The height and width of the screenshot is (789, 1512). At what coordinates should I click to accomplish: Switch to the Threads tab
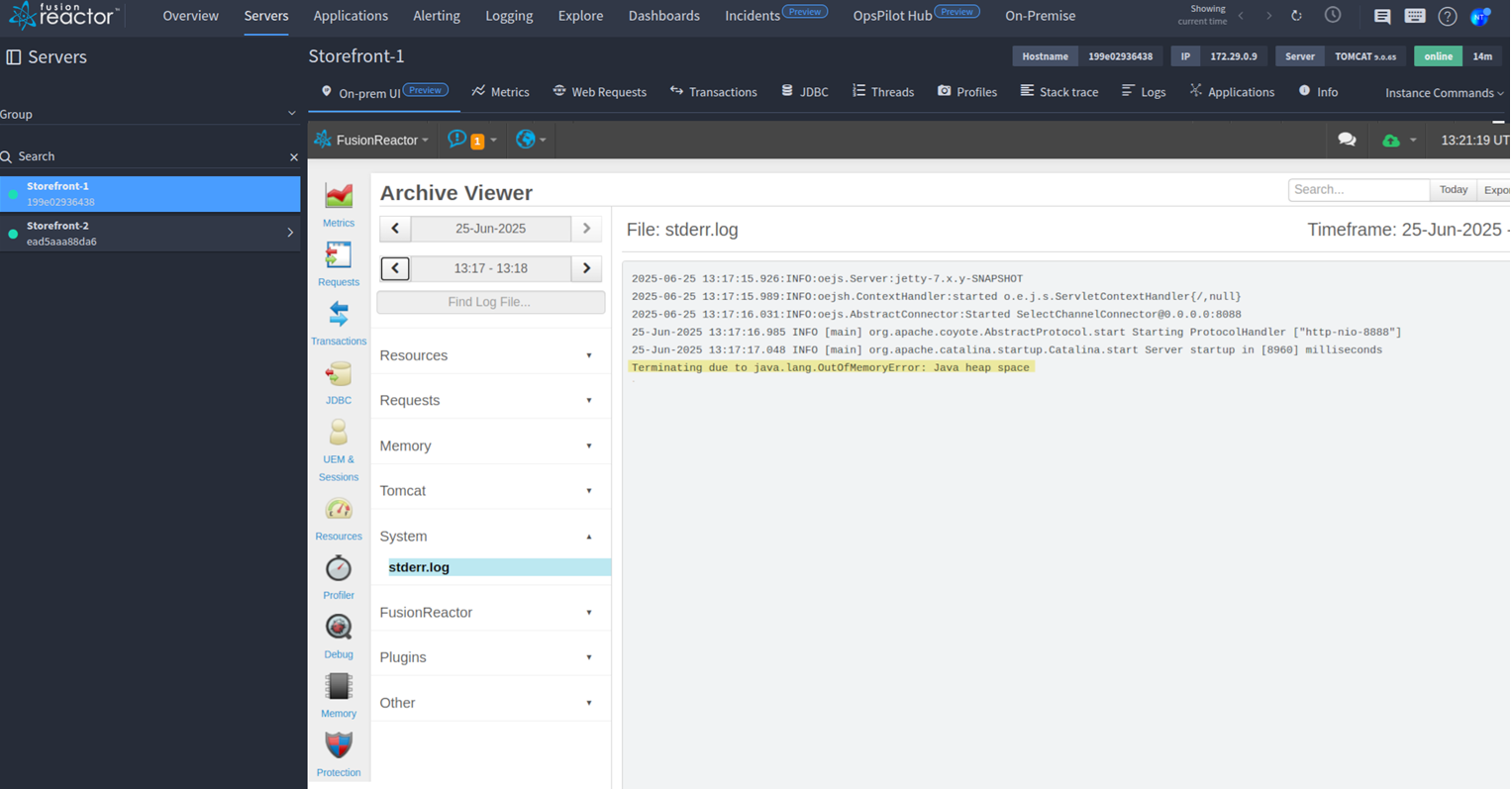(883, 92)
